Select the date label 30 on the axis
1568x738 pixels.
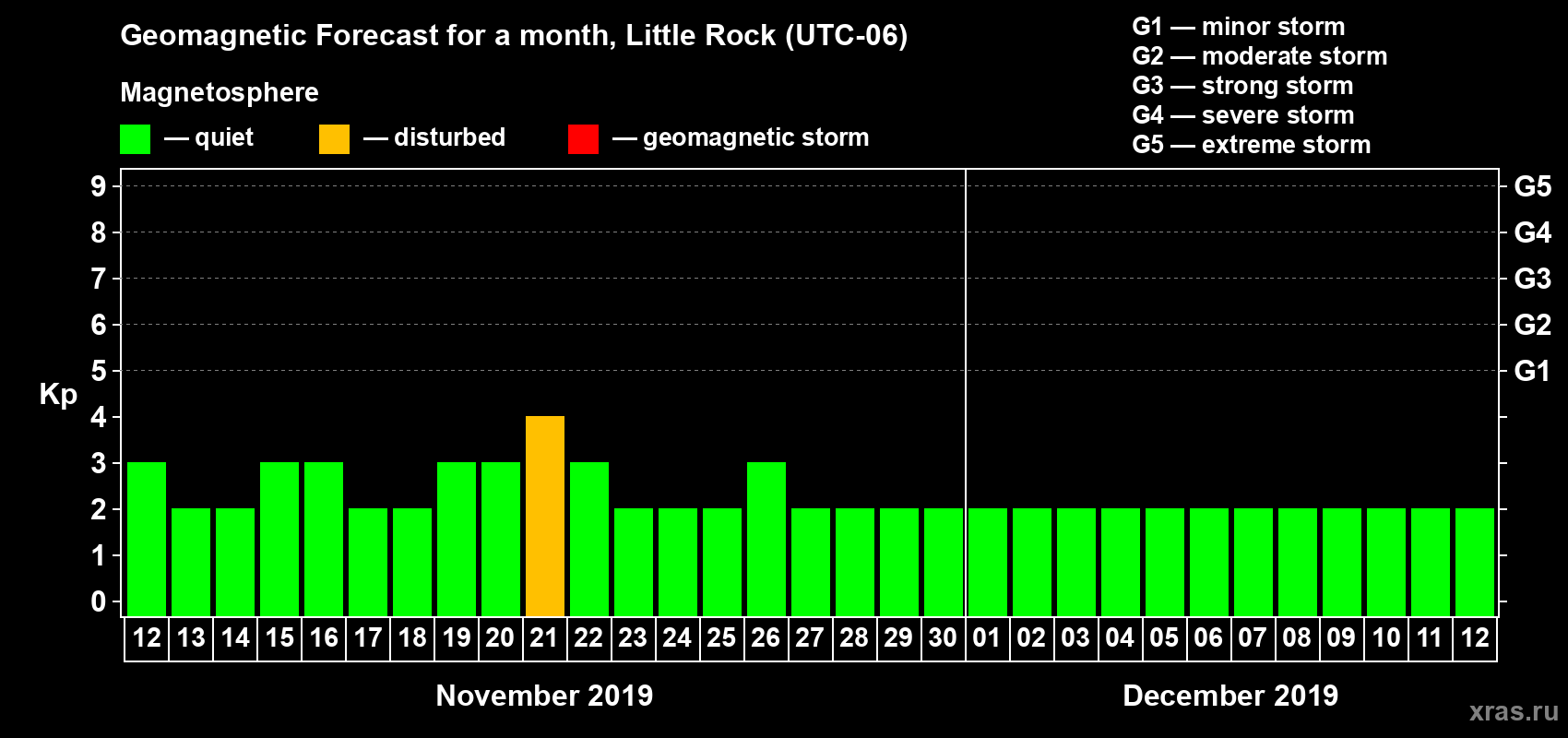point(943,637)
